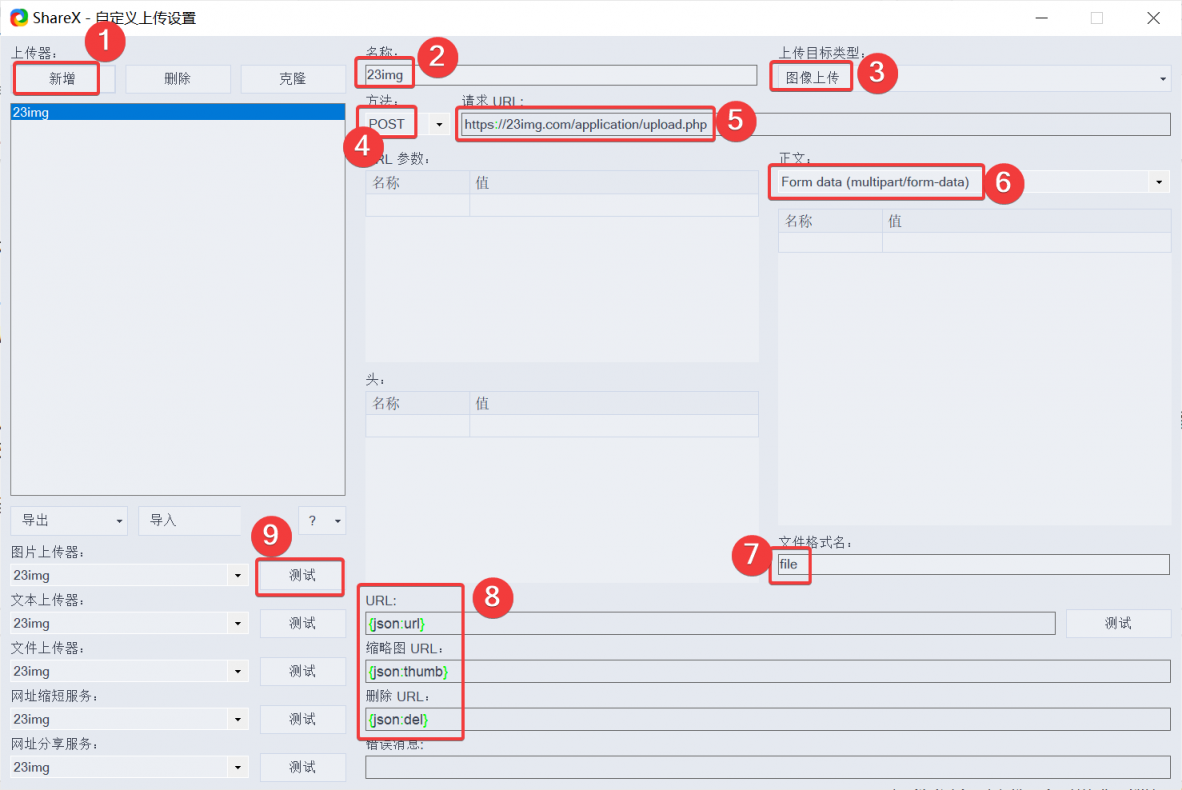Open the 上传目标类型 dropdown

pos(1163,78)
